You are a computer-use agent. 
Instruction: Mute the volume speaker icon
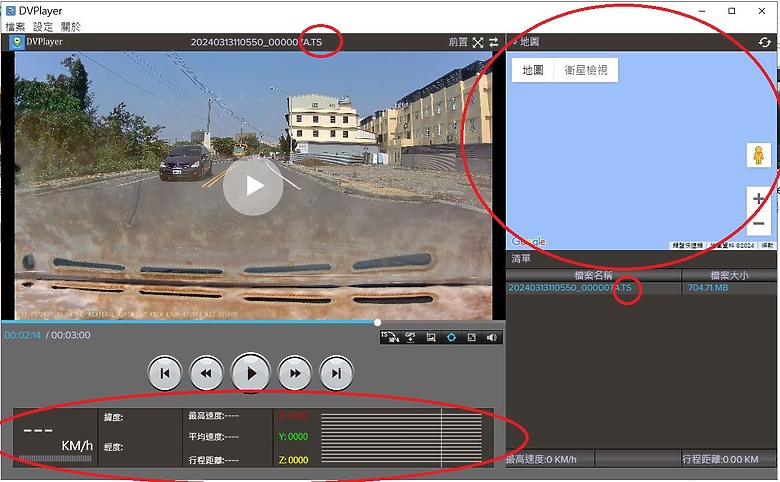point(492,337)
